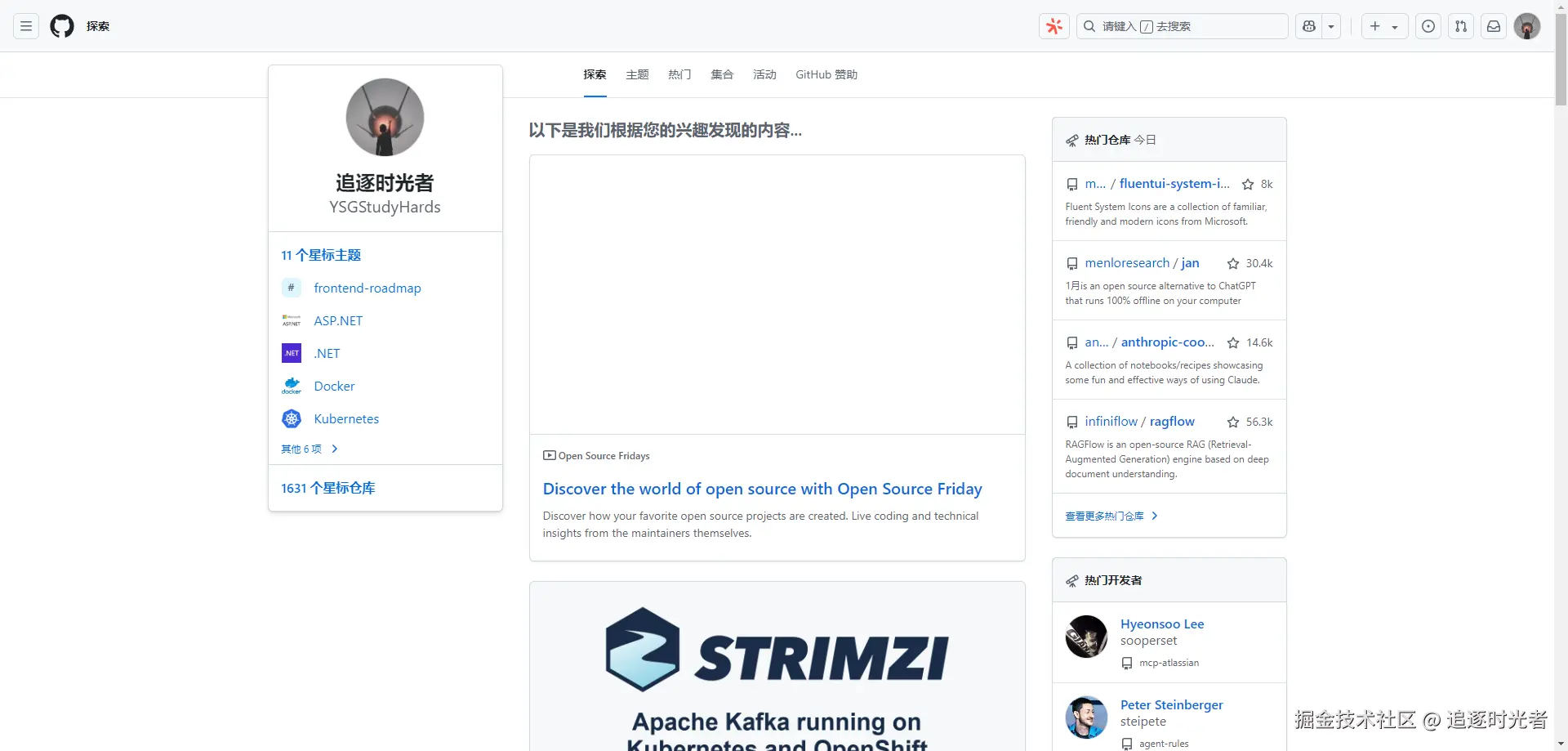Screen dimensions: 1568x751
Task: Switch to the 集合 tab
Action: (x=722, y=74)
